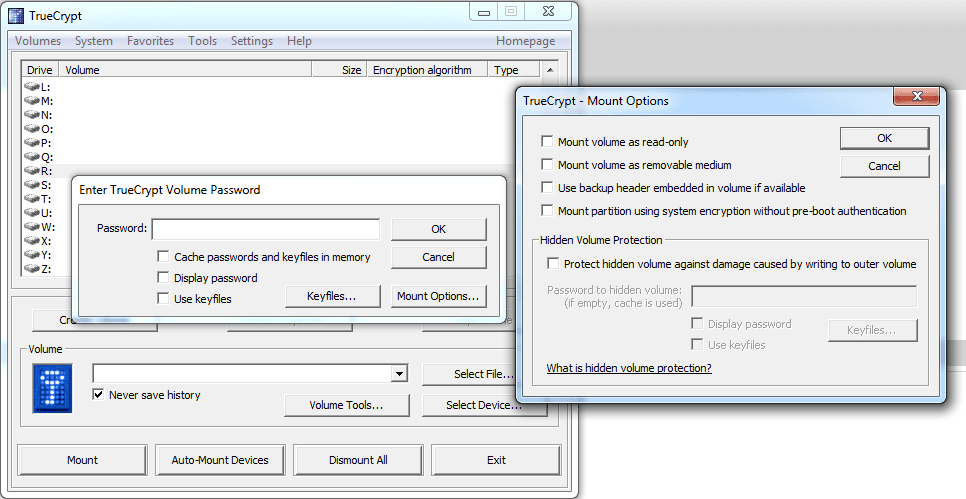Sort by Type column header

pos(513,70)
